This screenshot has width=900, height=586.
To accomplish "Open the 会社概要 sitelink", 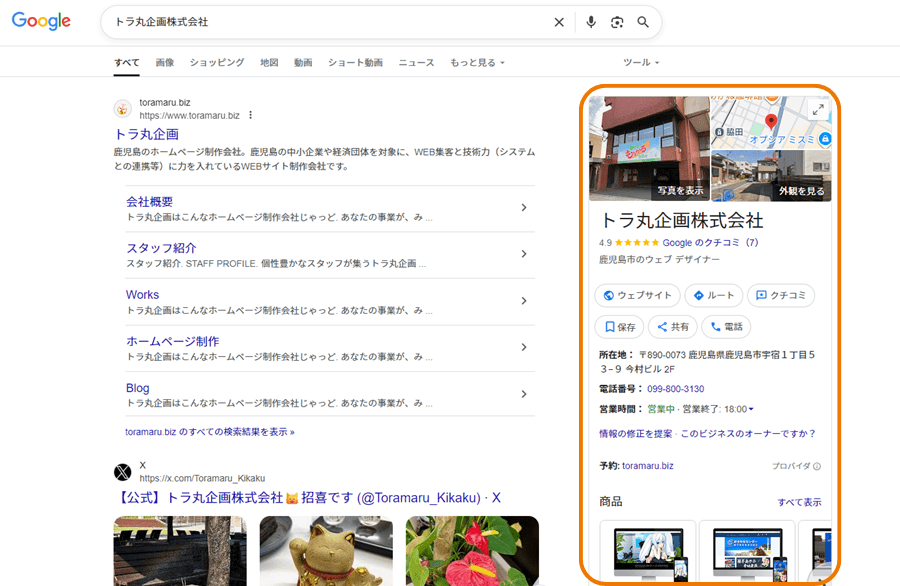I will 149,201.
